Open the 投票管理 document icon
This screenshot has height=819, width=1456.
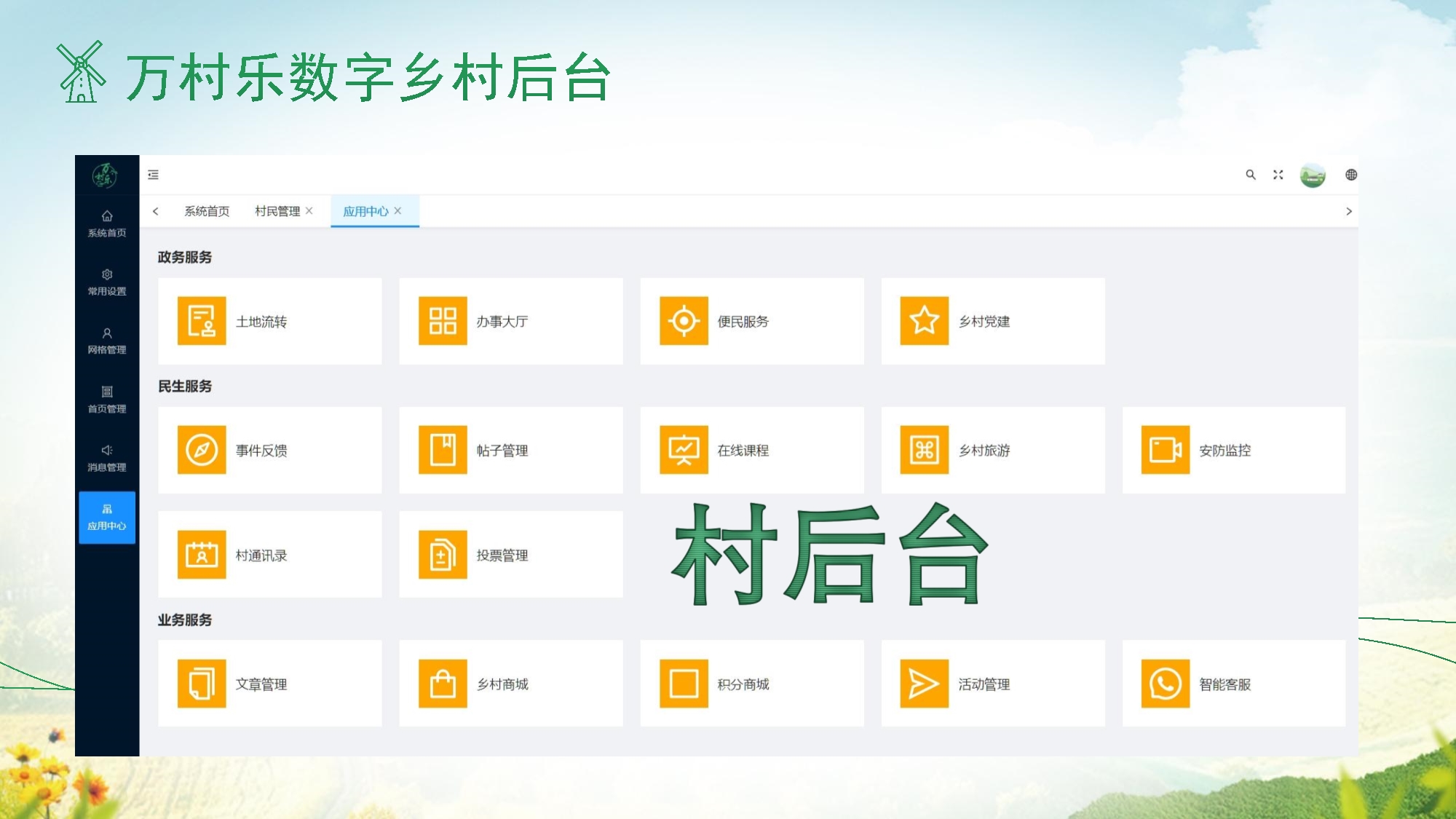(x=443, y=555)
